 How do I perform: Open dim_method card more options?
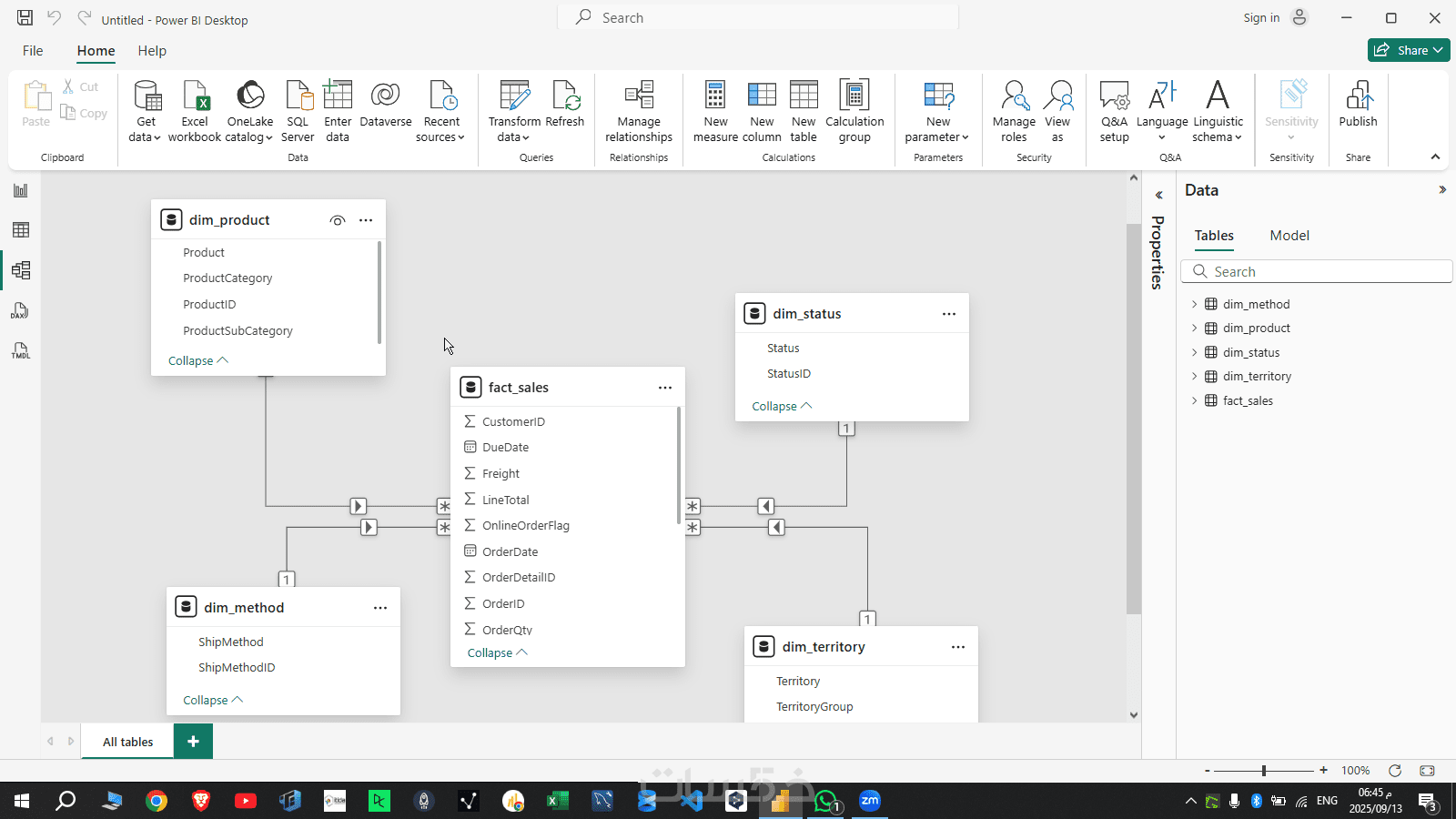click(x=380, y=608)
